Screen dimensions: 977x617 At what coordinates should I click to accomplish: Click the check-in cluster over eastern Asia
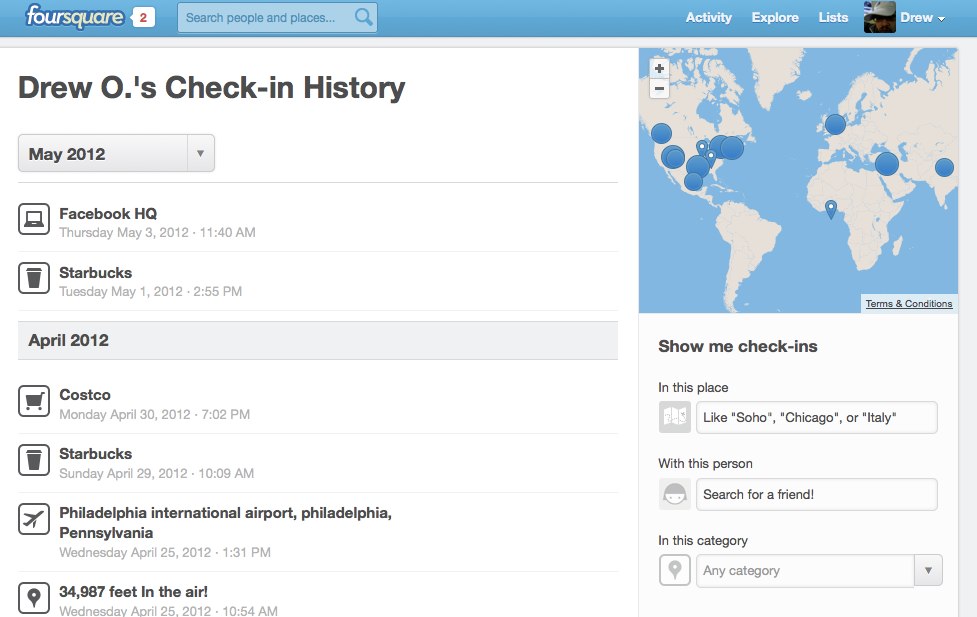pos(945,167)
